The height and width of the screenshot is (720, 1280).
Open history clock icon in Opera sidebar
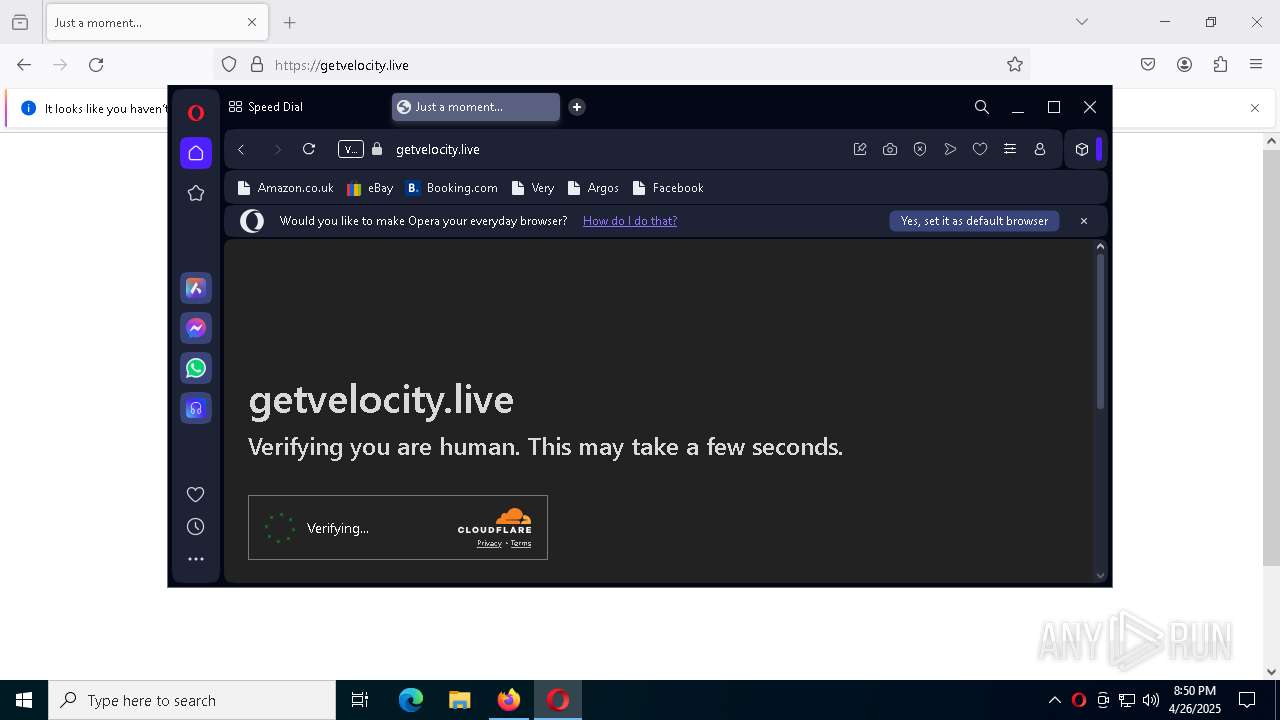196,527
